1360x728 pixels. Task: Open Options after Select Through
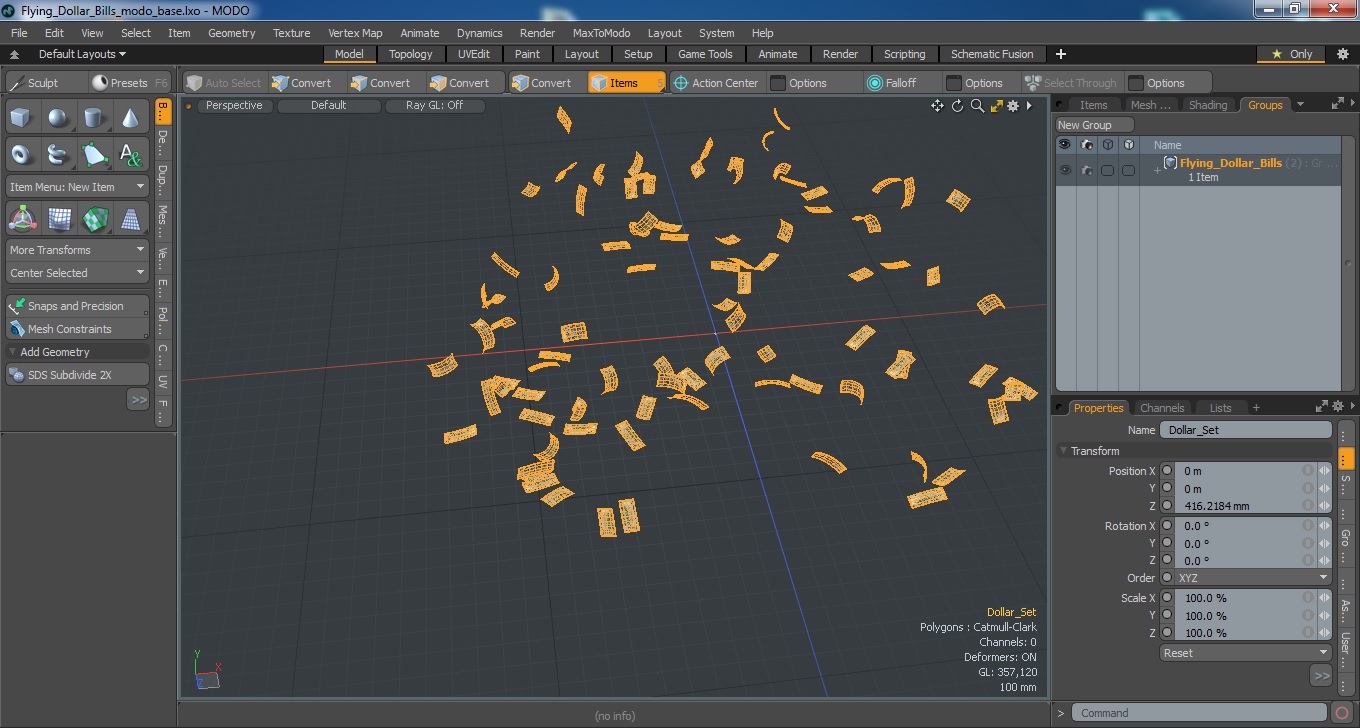1166,83
